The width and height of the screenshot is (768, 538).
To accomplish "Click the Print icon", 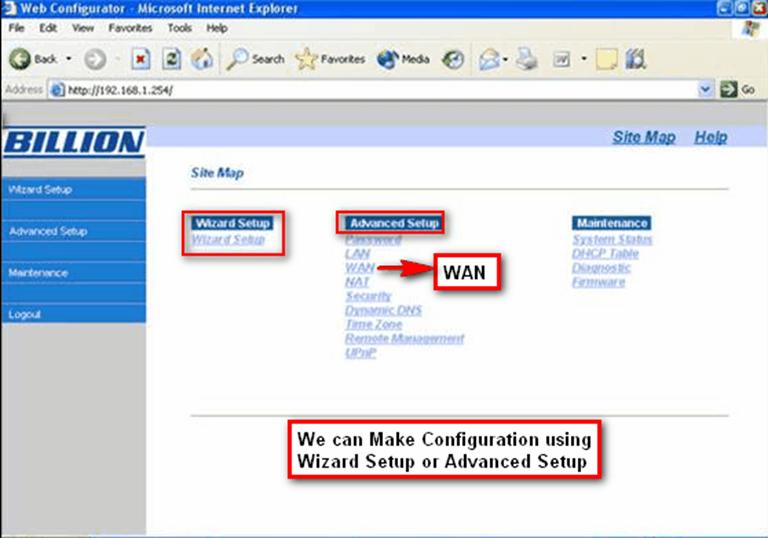I will coord(527,59).
